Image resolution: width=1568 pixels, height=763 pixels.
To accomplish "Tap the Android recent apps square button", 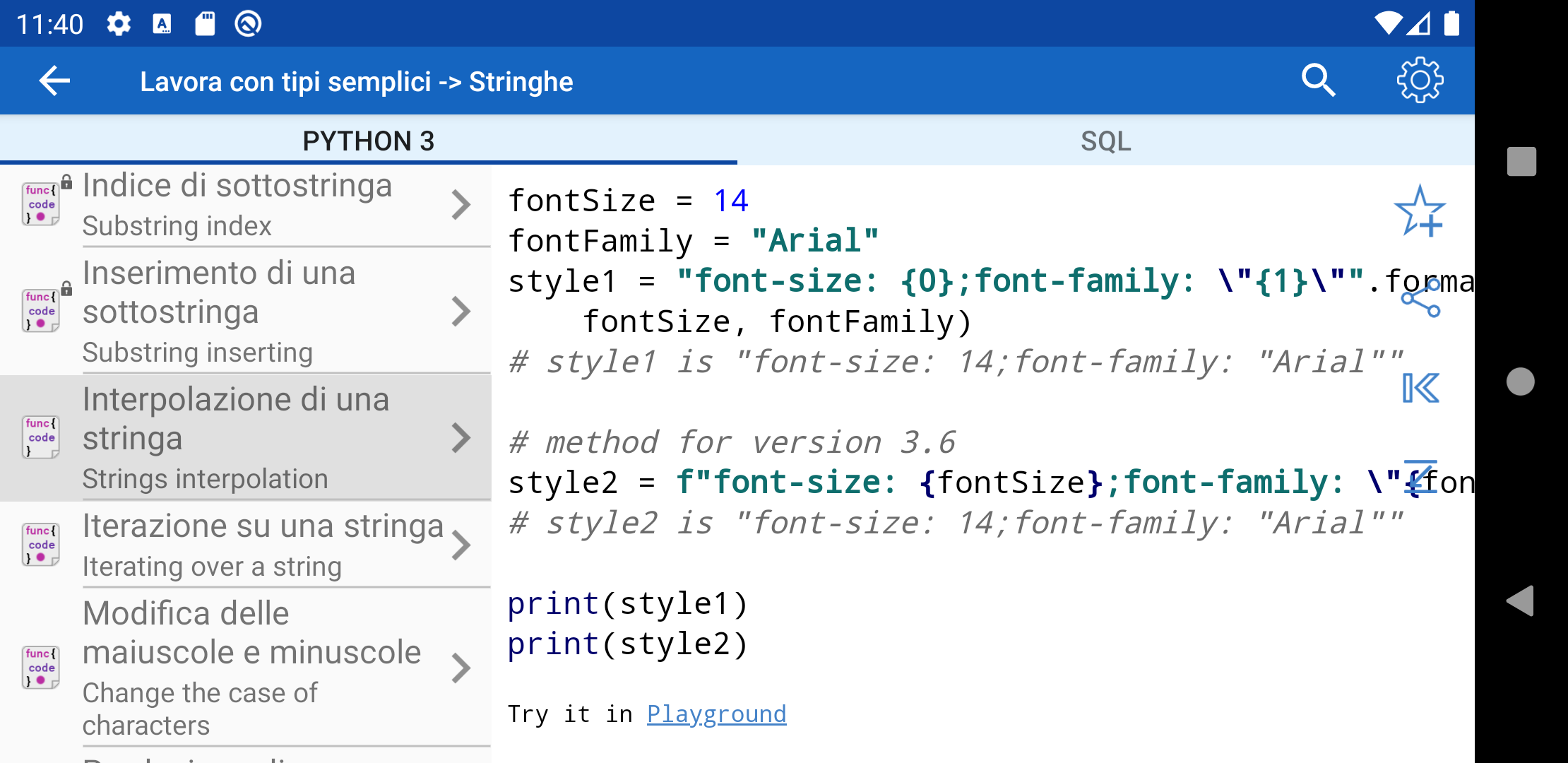I will point(1521,162).
